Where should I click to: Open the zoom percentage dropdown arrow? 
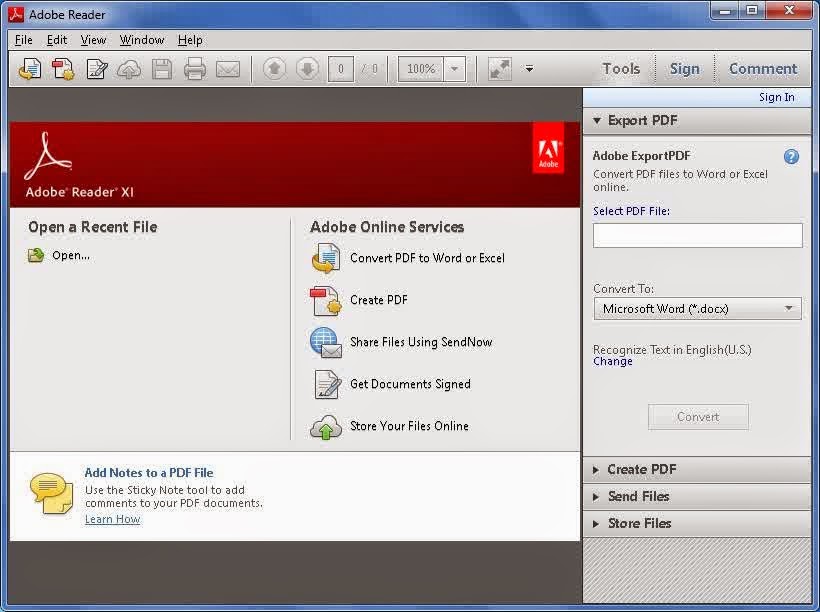tap(454, 69)
